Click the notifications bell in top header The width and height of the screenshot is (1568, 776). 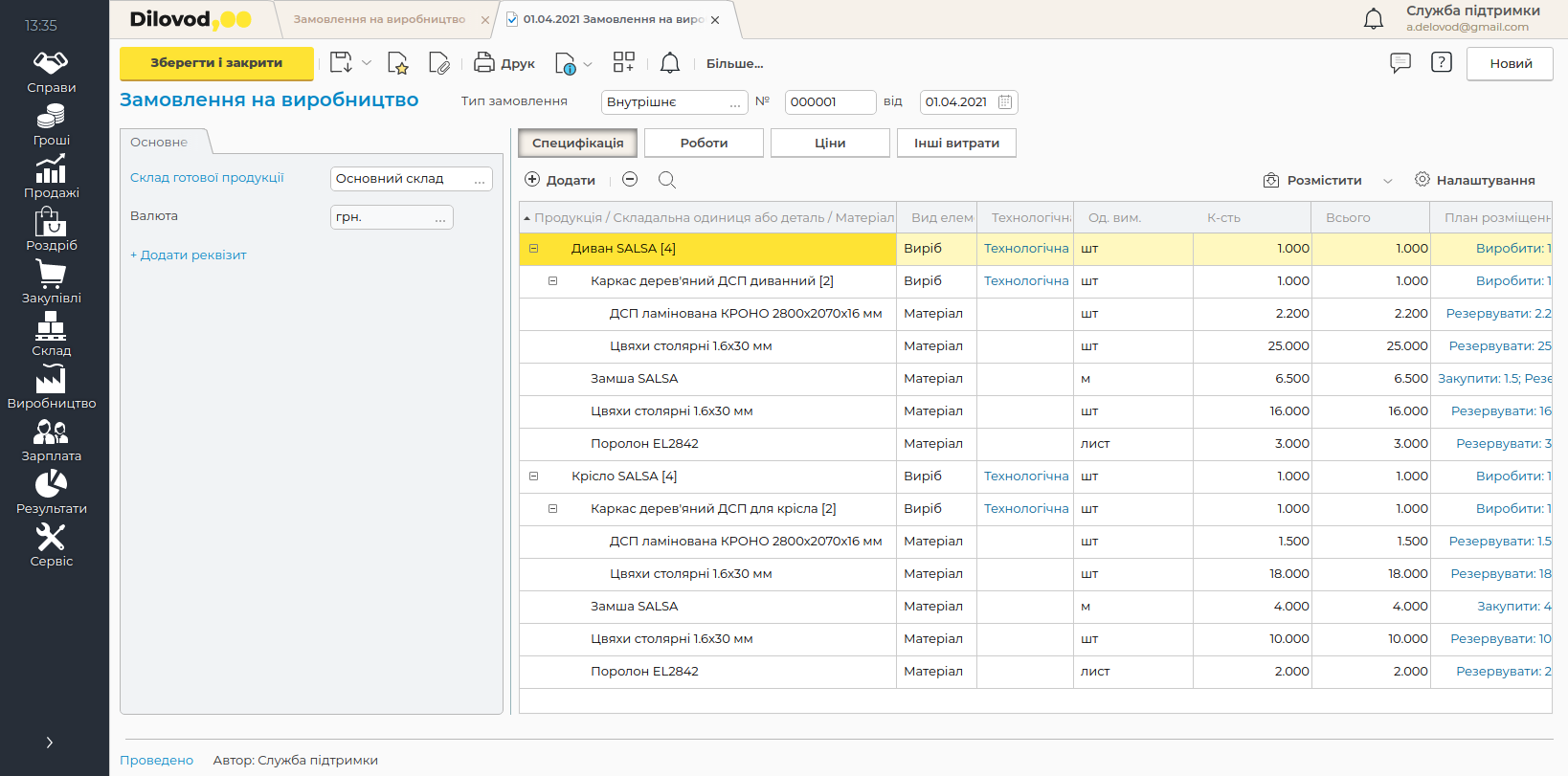point(1373,18)
